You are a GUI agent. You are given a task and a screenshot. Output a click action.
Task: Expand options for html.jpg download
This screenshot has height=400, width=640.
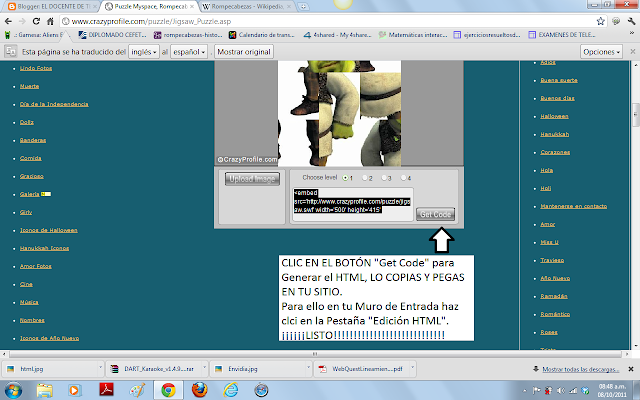(x=100, y=369)
